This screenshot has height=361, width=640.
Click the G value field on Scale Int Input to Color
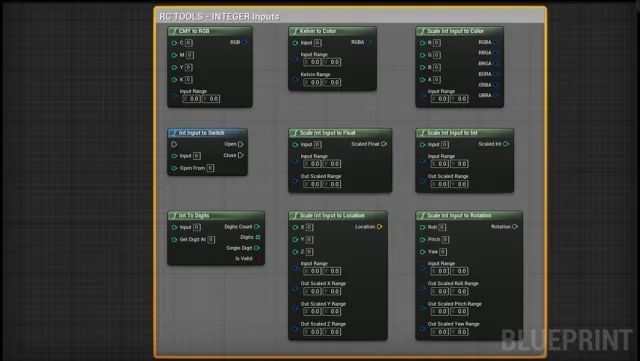click(437, 55)
